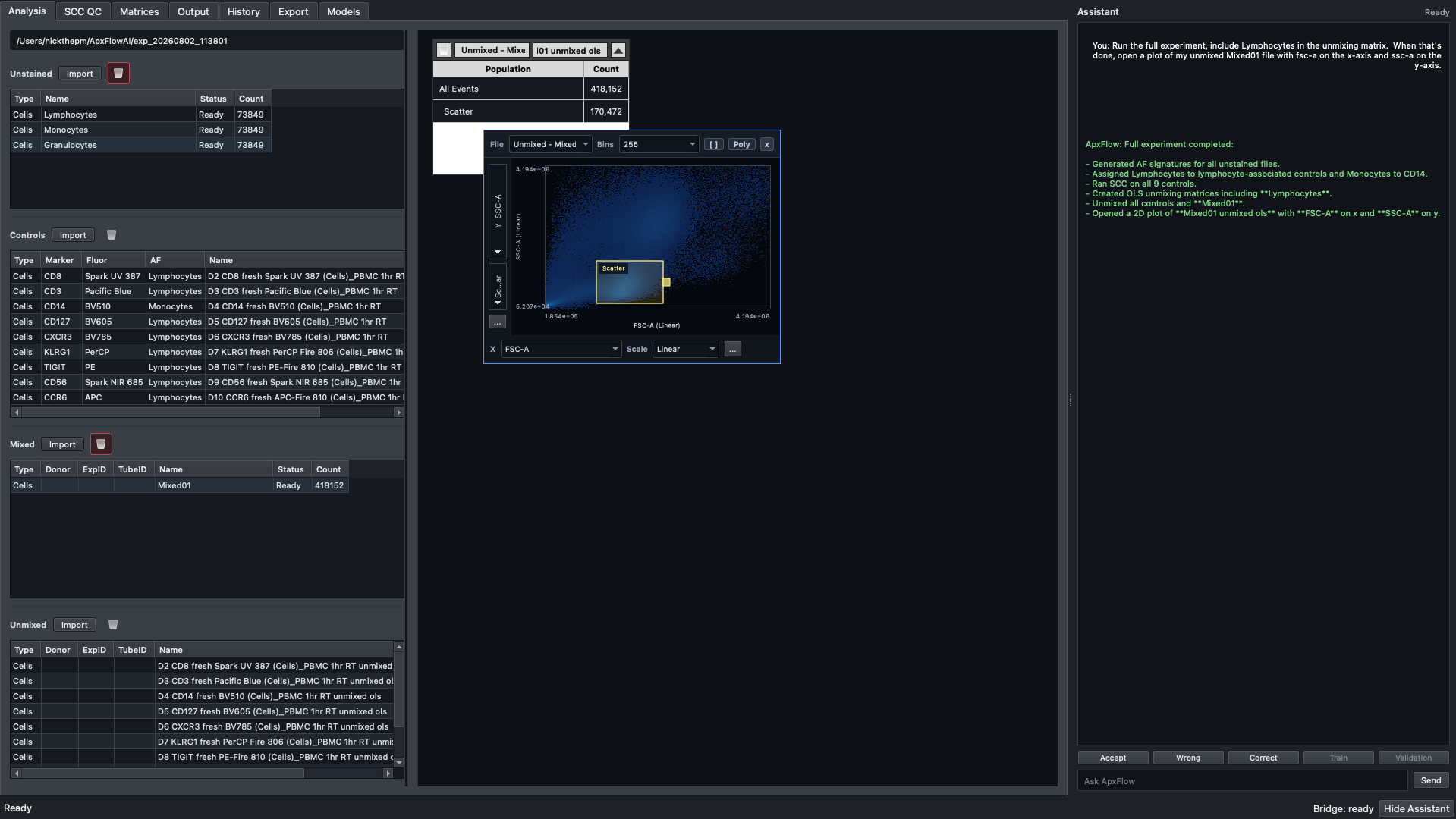1456x819 pixels.
Task: Click the Ask ApxFlow input field
Action: (1242, 781)
